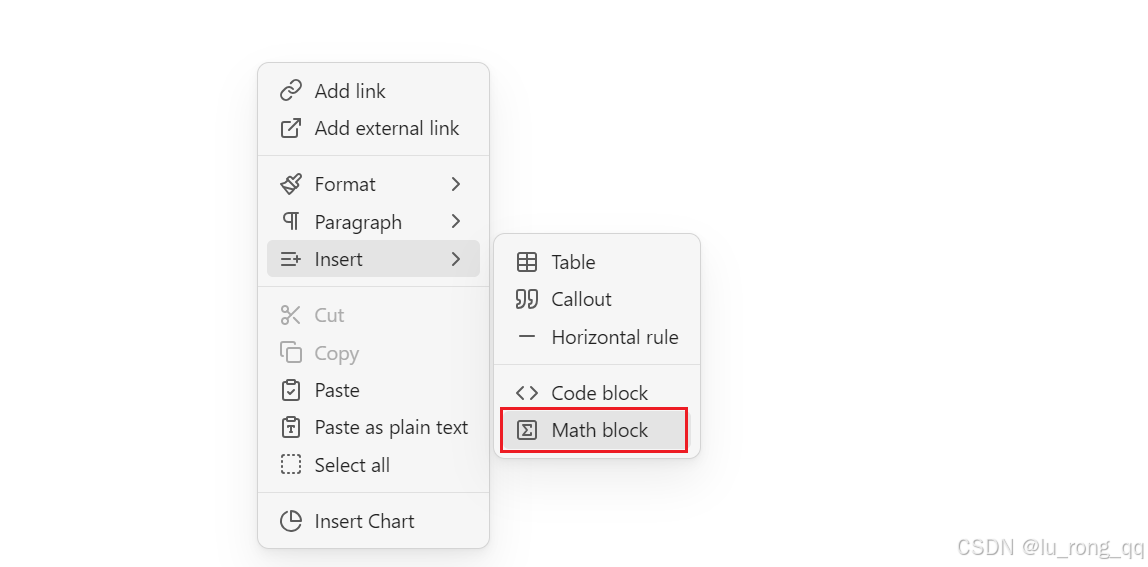The image size is (1148, 567).
Task: Click the pilcrow icon beside Paragraph
Action: point(291,221)
